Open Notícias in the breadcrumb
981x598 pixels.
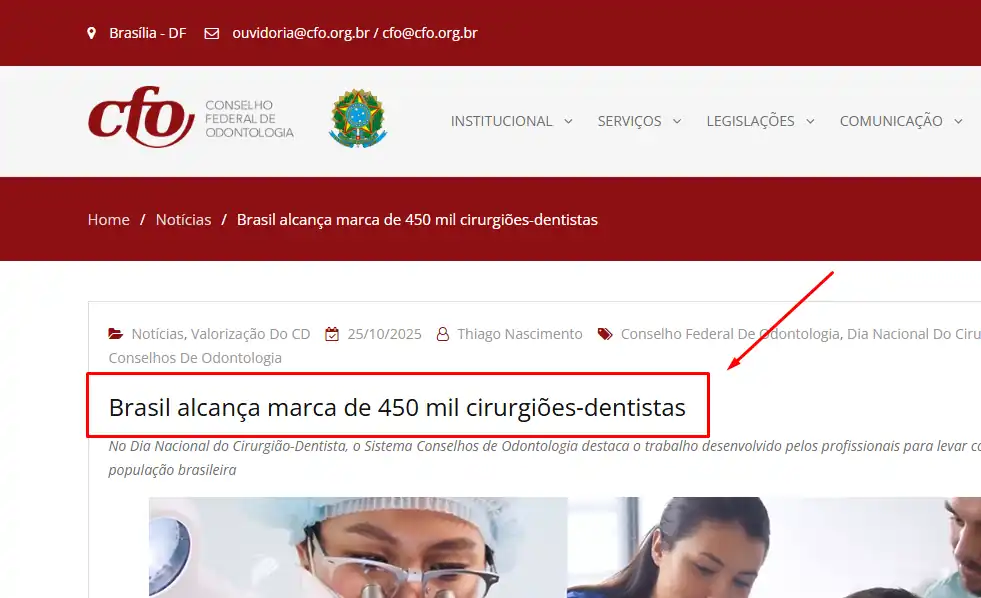pos(183,220)
